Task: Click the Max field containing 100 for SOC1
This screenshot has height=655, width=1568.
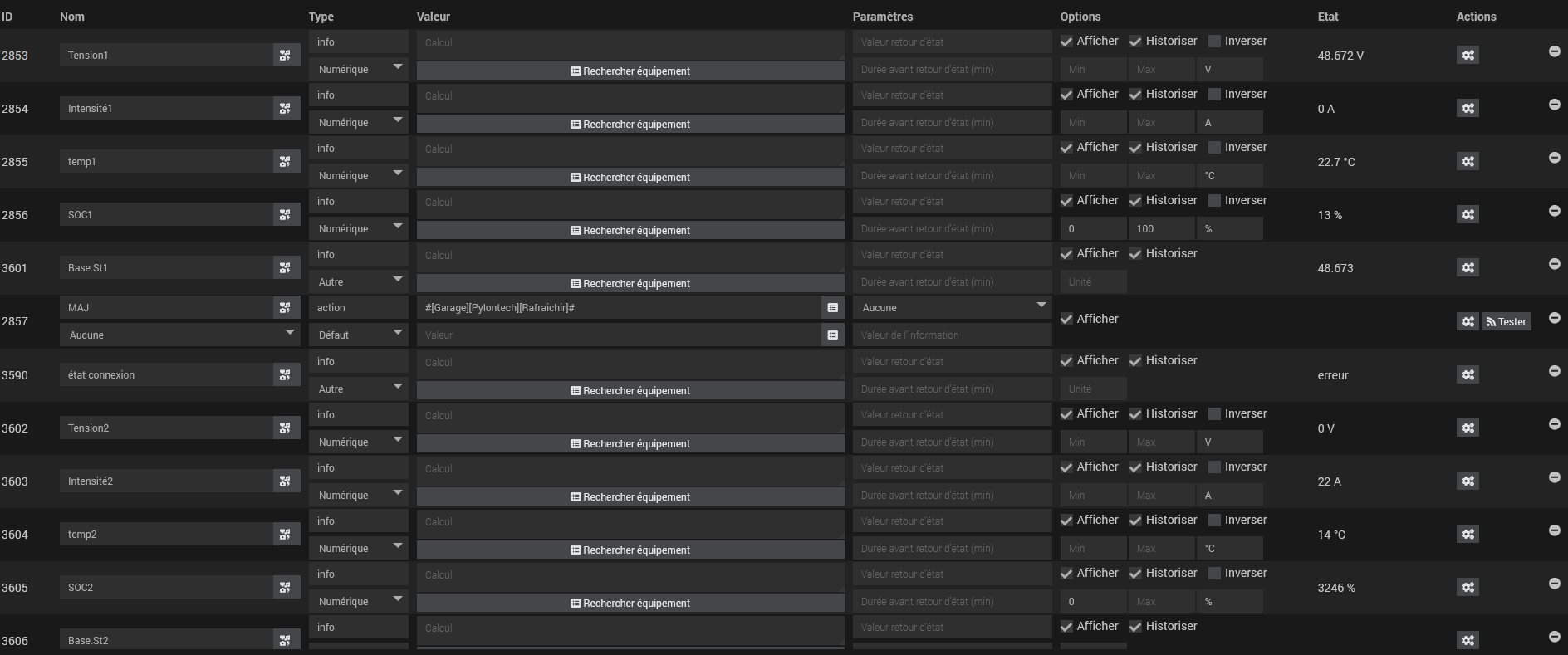Action: (1161, 229)
